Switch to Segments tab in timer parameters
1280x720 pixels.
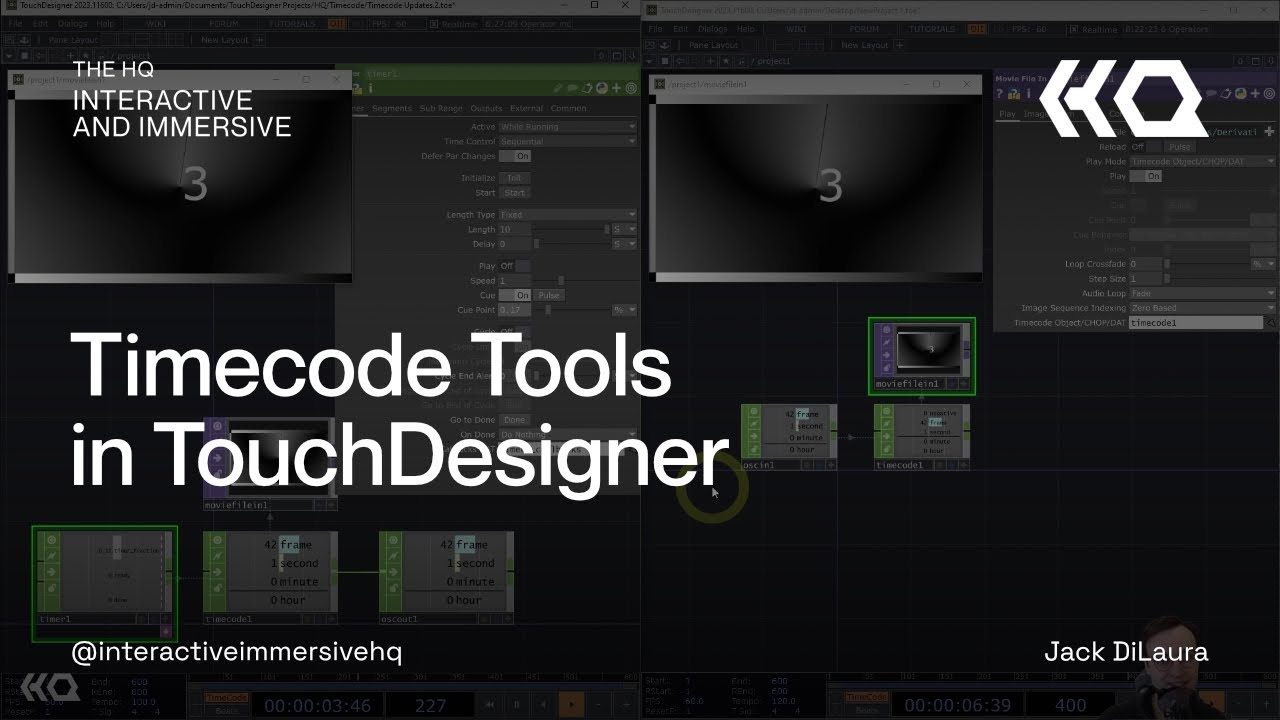(392, 108)
